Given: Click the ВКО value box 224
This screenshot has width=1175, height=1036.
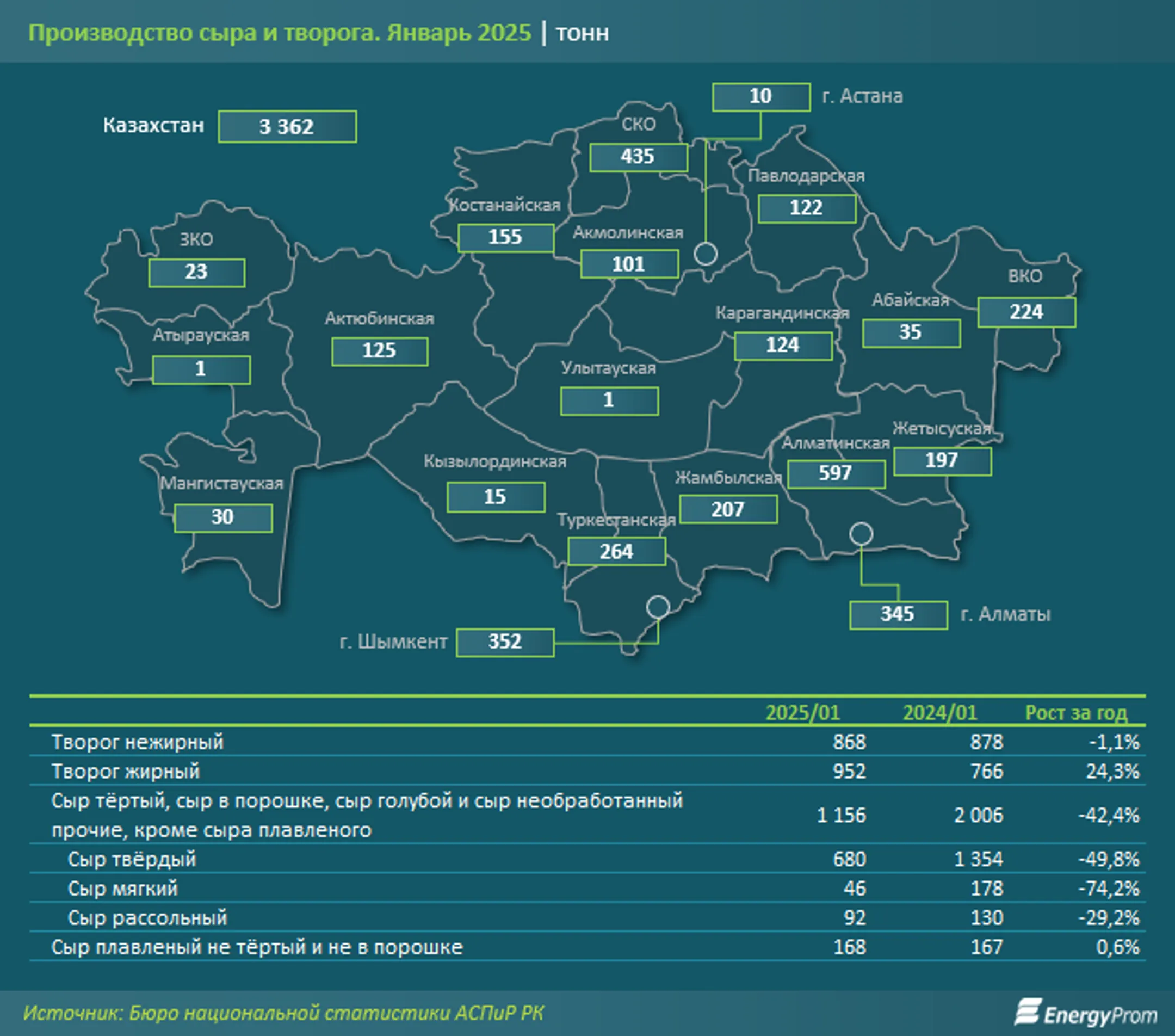Looking at the screenshot, I should pos(1026,312).
